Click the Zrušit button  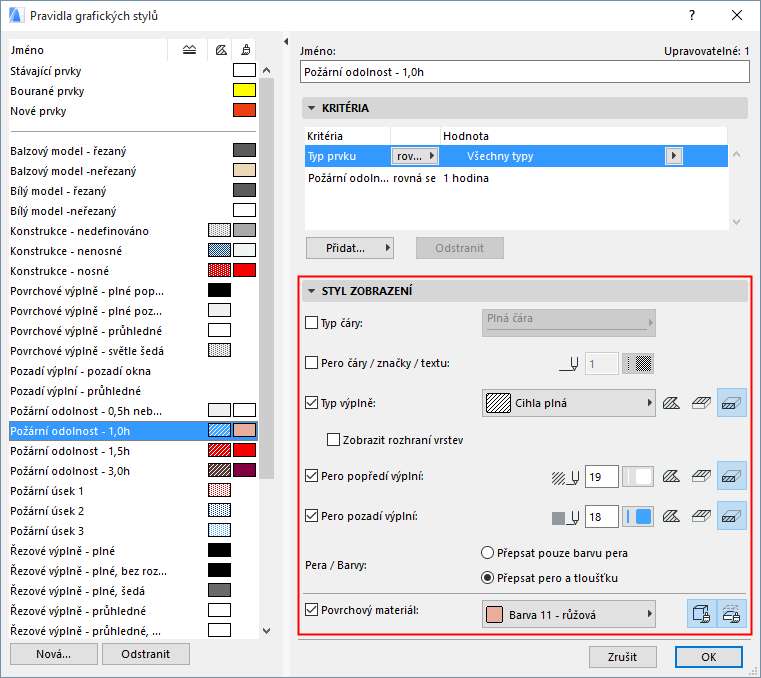[622, 657]
